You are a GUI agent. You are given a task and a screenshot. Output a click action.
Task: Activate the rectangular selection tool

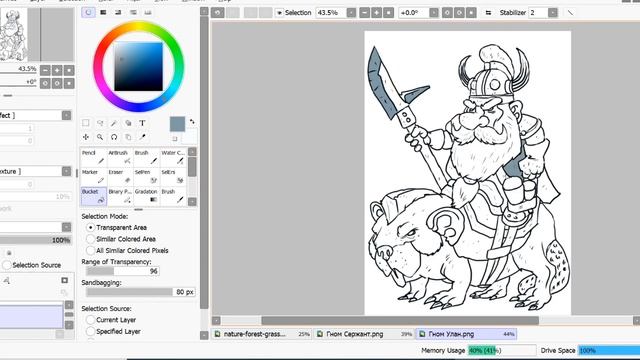(x=86, y=123)
